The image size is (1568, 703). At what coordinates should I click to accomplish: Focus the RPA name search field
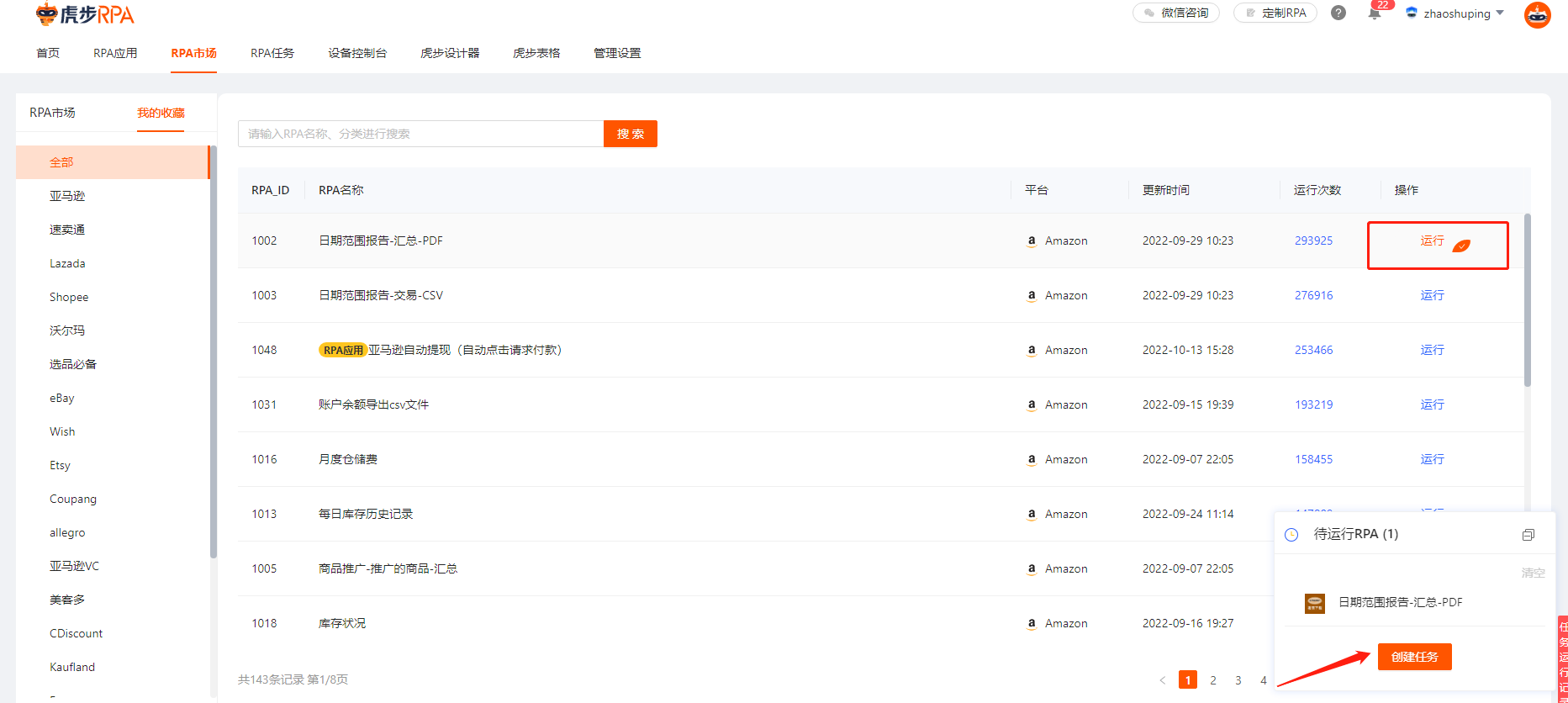[420, 134]
